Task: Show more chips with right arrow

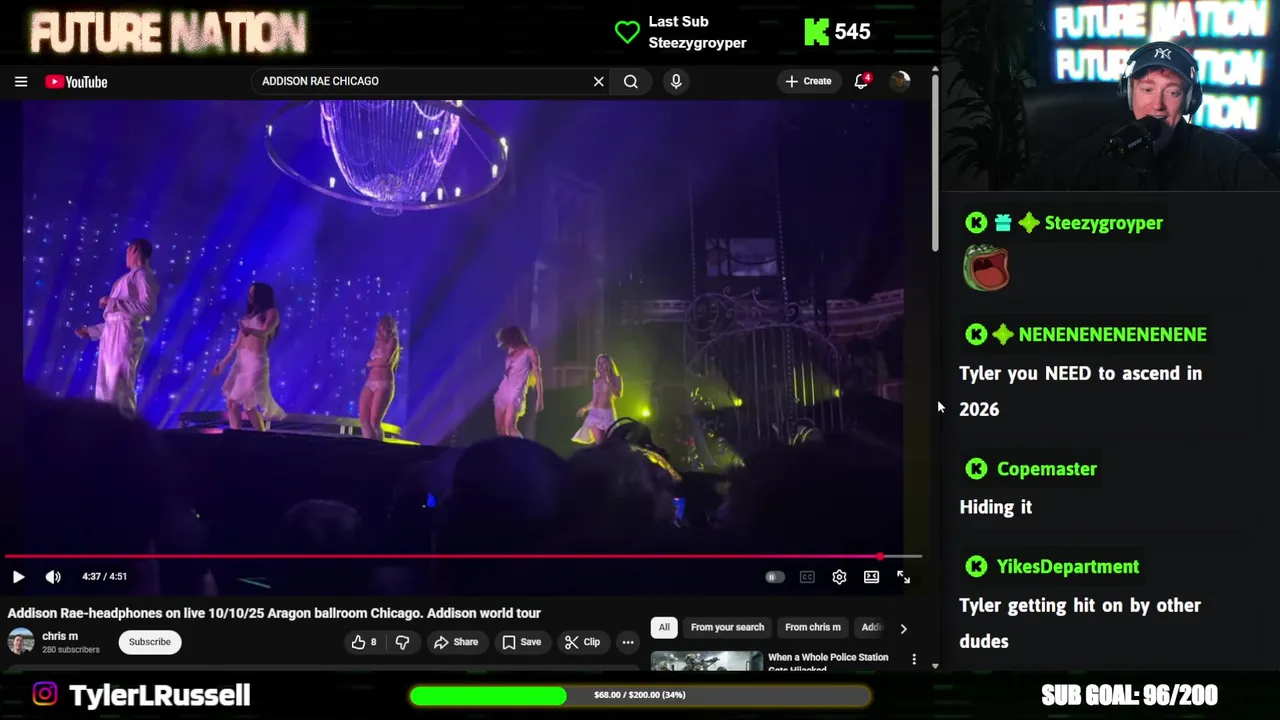Action: pyautogui.click(x=903, y=628)
